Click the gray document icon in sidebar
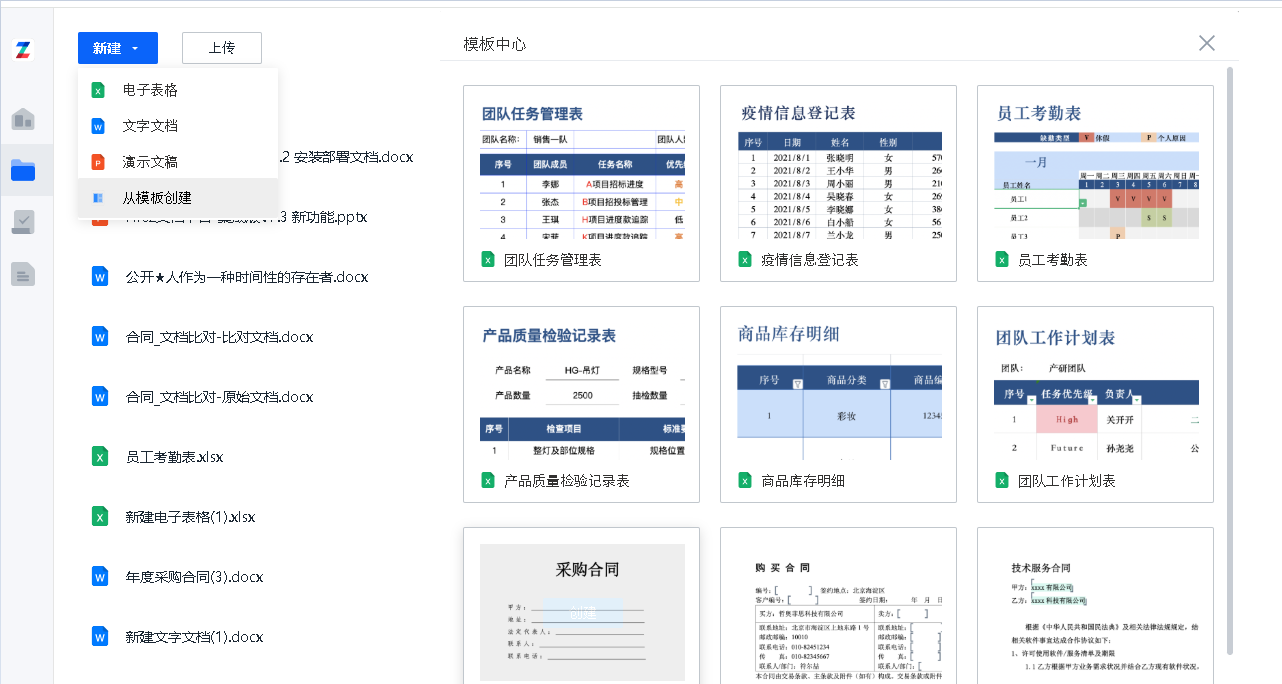This screenshot has height=684, width=1282. [23, 273]
